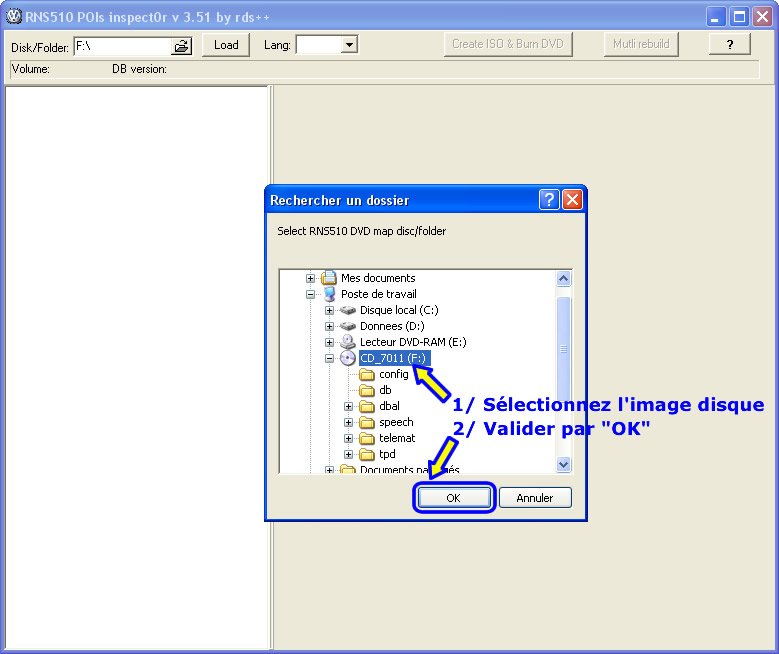
Task: Select the db folder in the tree
Action: click(385, 390)
